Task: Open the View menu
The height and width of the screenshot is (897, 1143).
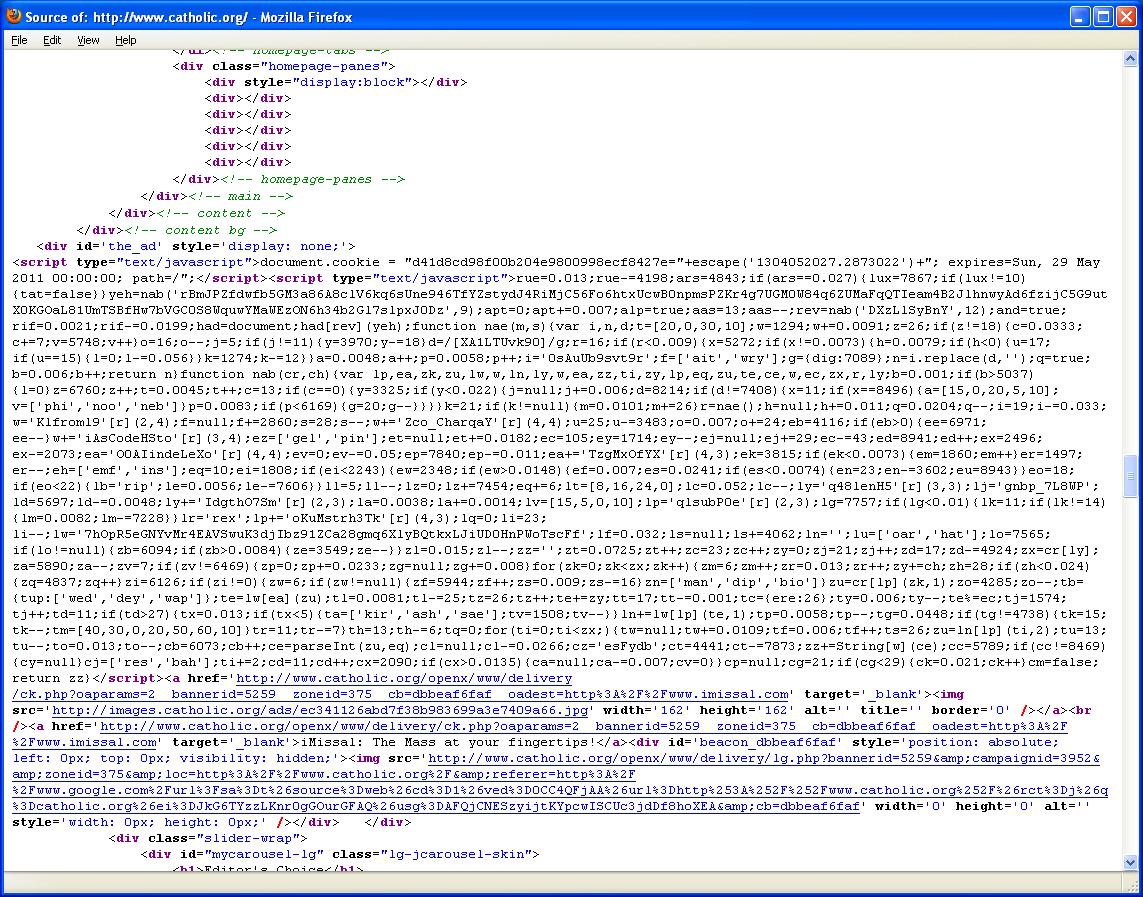Action: point(88,40)
